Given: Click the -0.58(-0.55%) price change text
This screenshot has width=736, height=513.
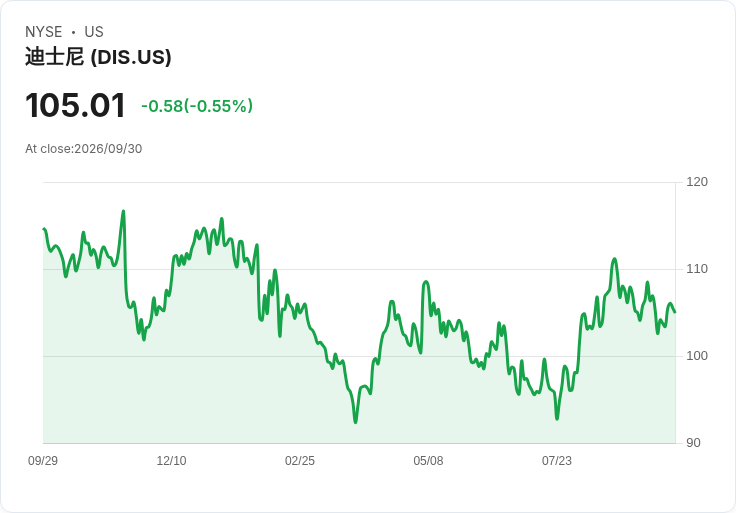Looking at the screenshot, I should 197,106.
